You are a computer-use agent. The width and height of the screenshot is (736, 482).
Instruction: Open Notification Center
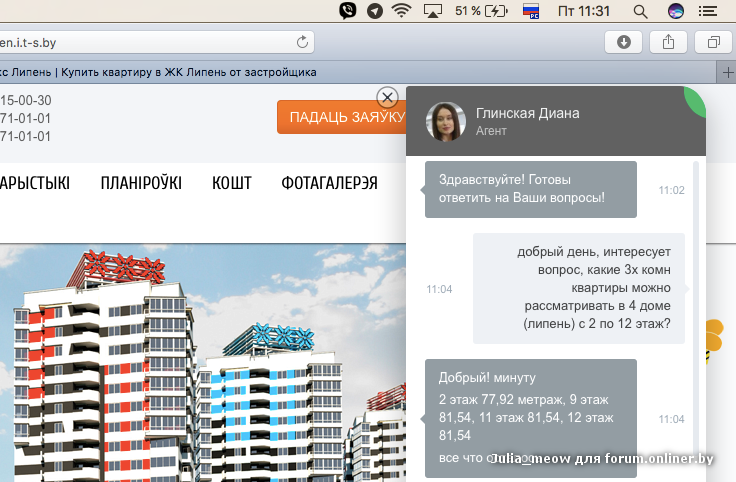(x=708, y=11)
